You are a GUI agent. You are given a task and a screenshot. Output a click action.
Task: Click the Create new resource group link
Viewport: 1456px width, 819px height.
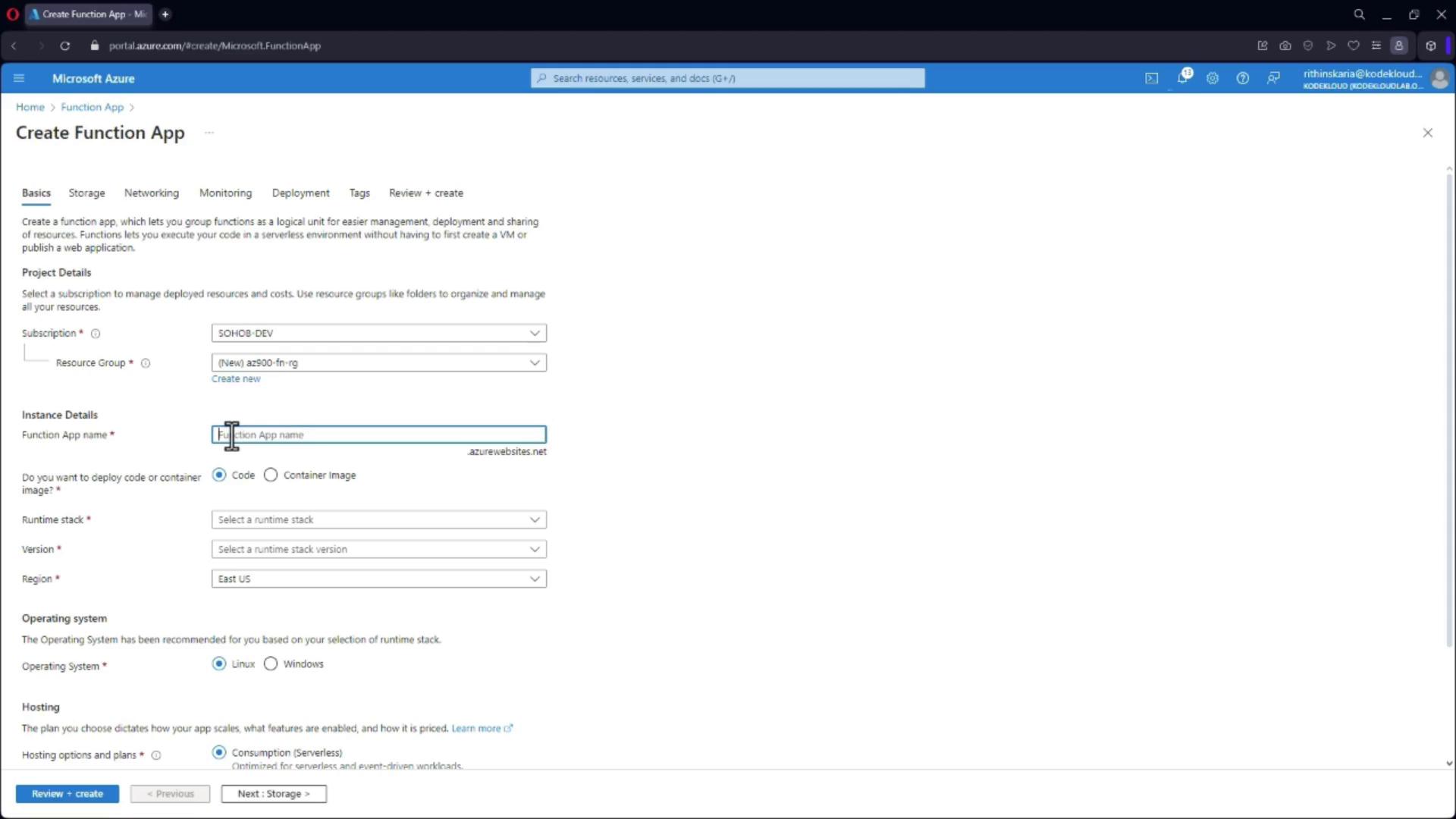click(x=236, y=379)
